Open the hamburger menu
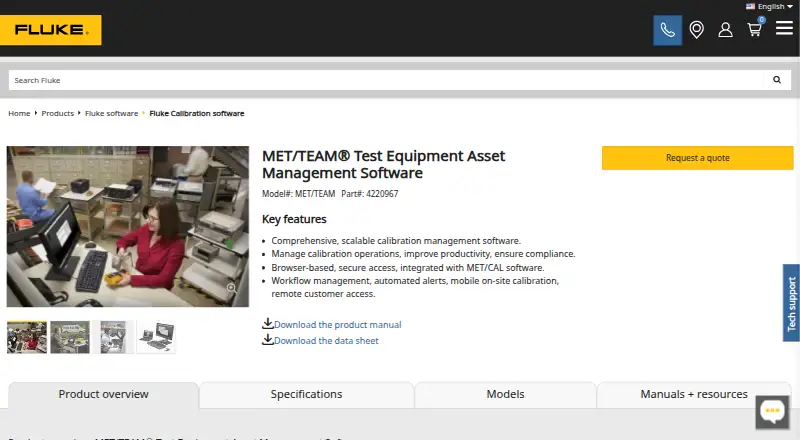This screenshot has height=440, width=800. coord(784,28)
